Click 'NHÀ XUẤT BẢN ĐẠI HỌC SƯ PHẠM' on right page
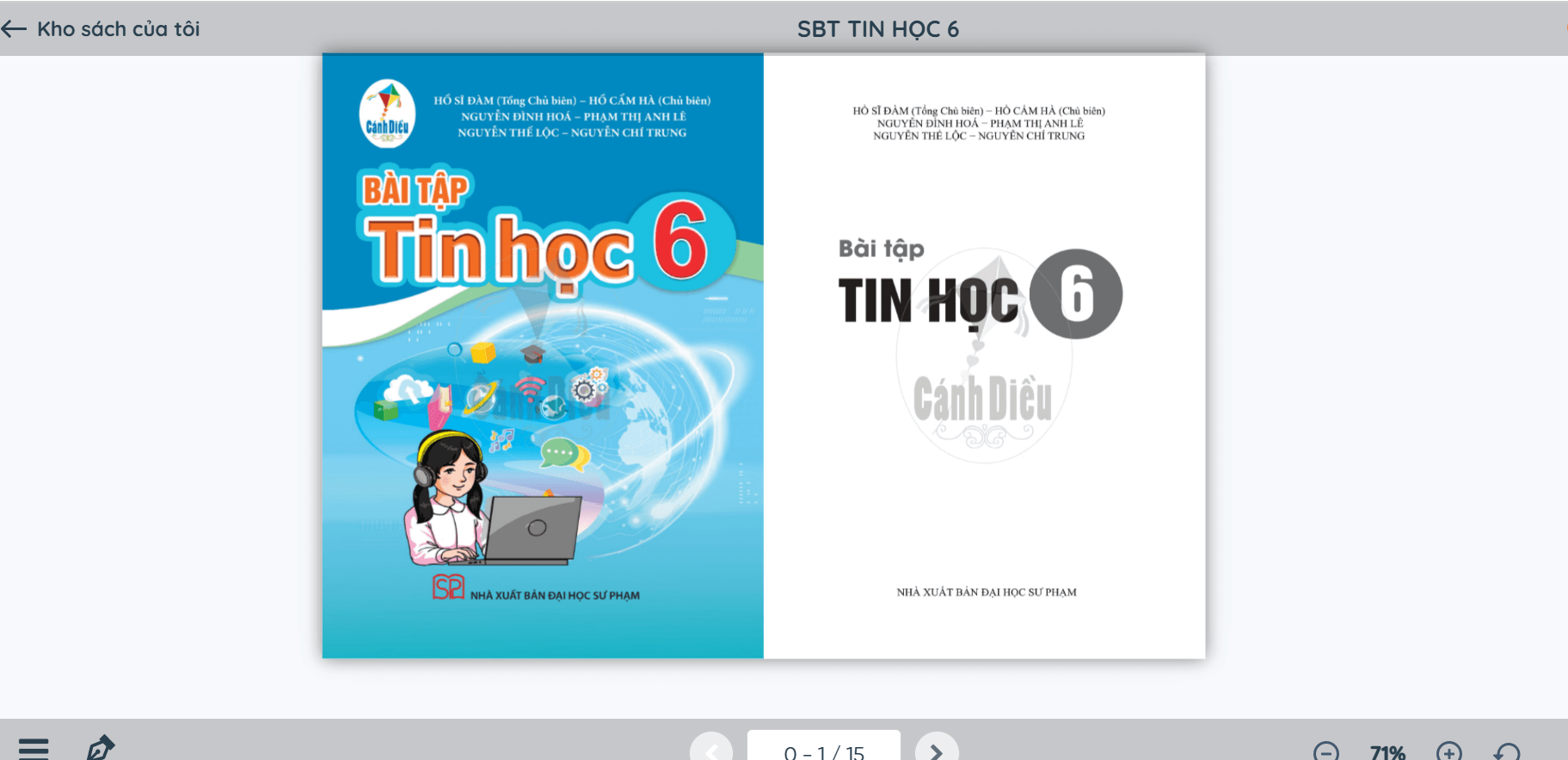 coord(986,592)
